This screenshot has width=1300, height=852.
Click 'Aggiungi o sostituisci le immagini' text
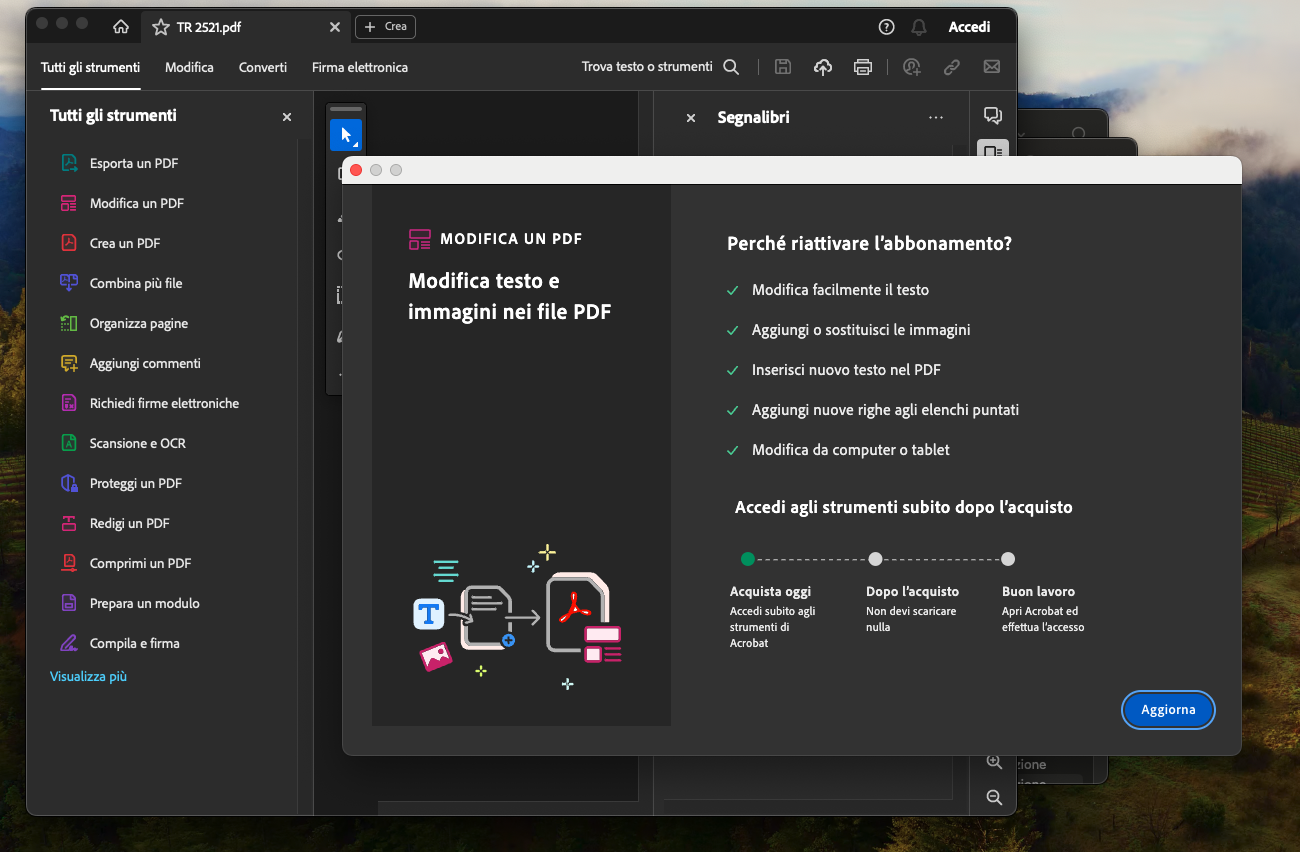[x=861, y=330]
